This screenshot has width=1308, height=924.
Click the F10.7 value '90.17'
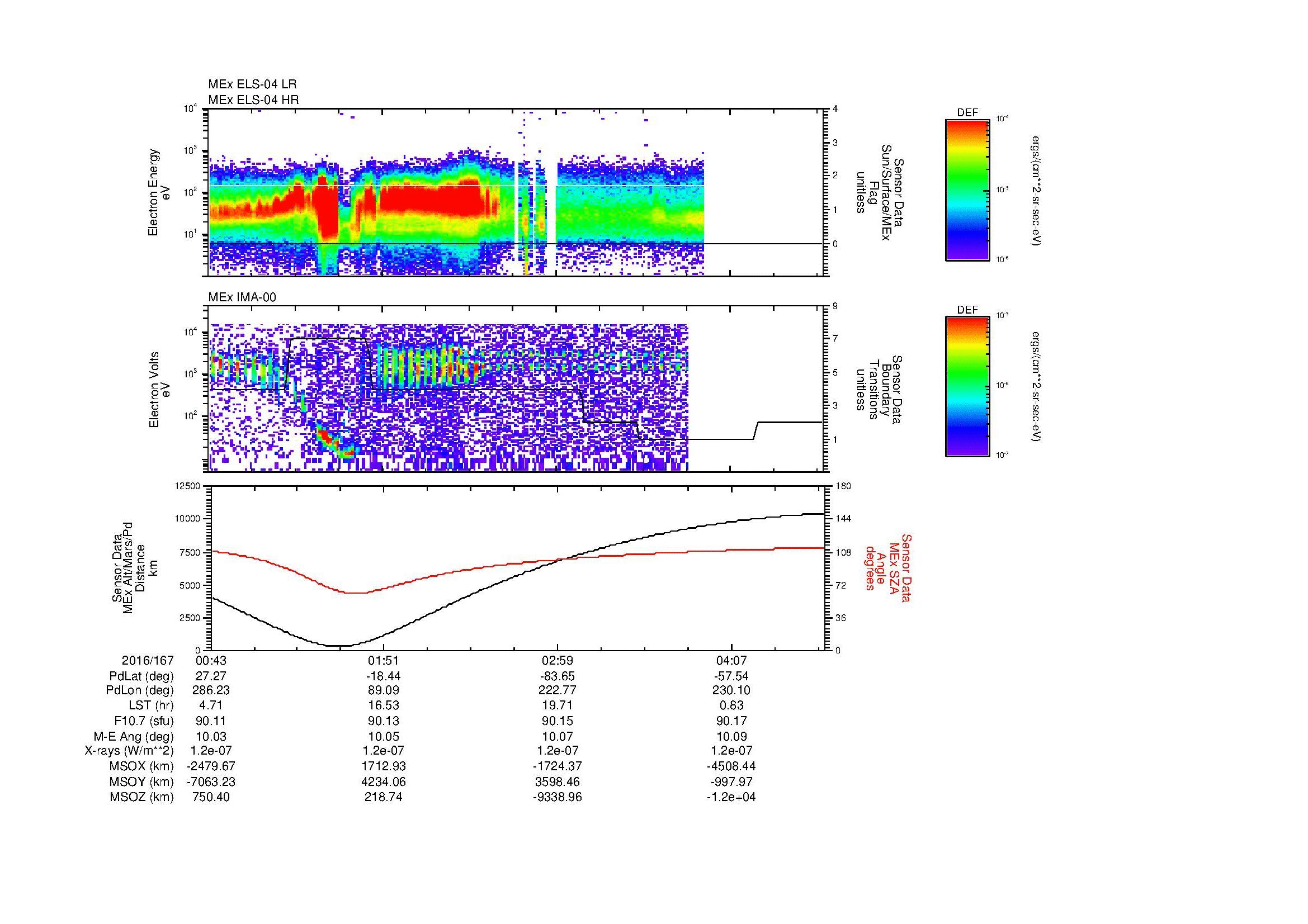coord(731,721)
